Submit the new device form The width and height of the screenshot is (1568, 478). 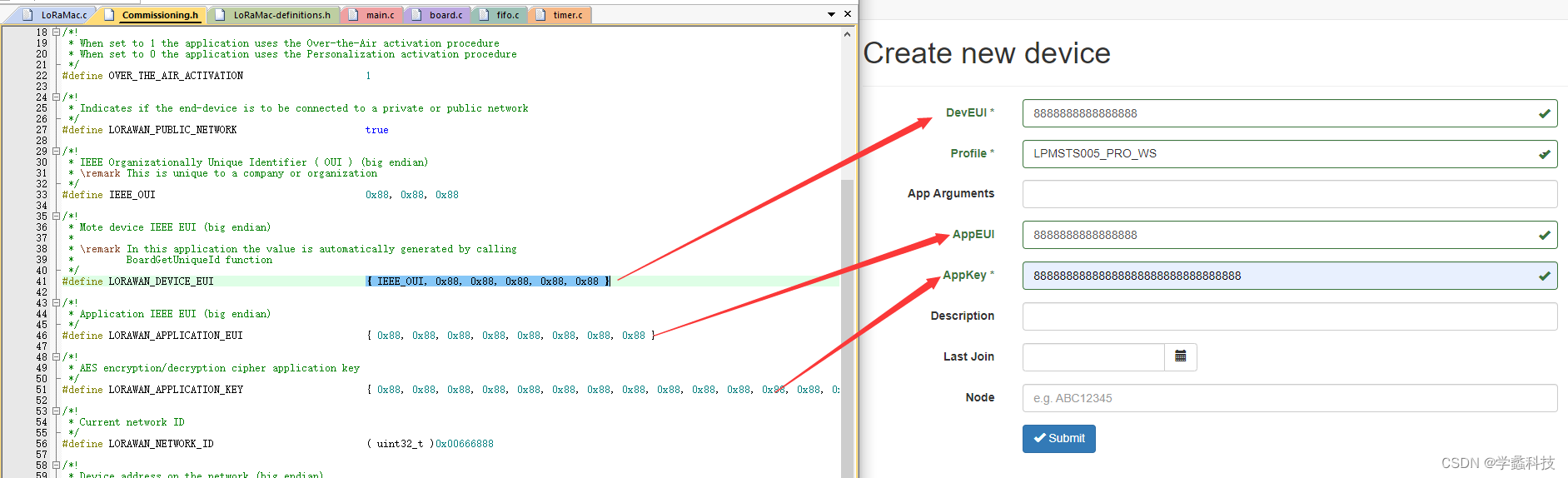point(1058,439)
